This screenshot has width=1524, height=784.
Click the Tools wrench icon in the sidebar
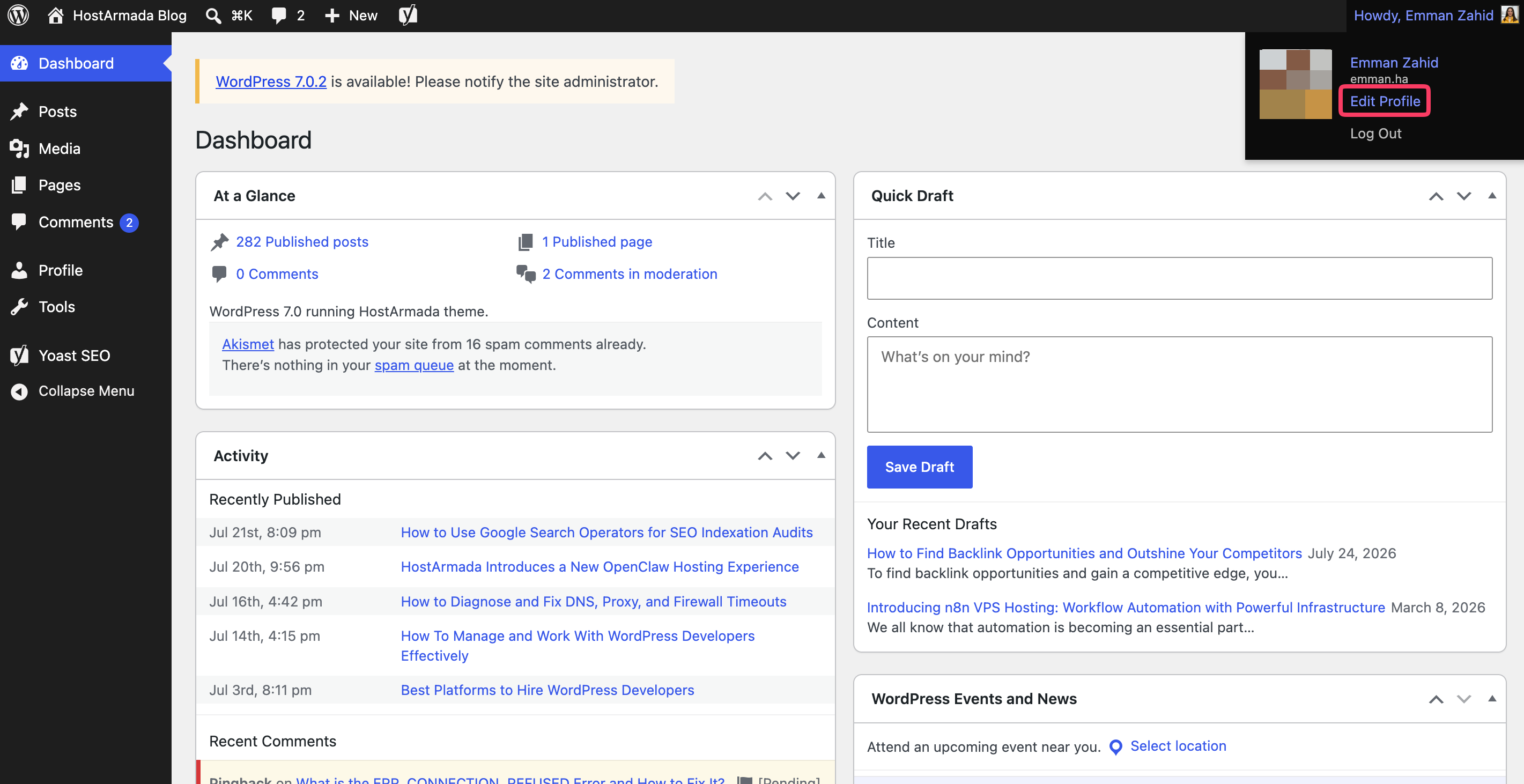point(19,307)
